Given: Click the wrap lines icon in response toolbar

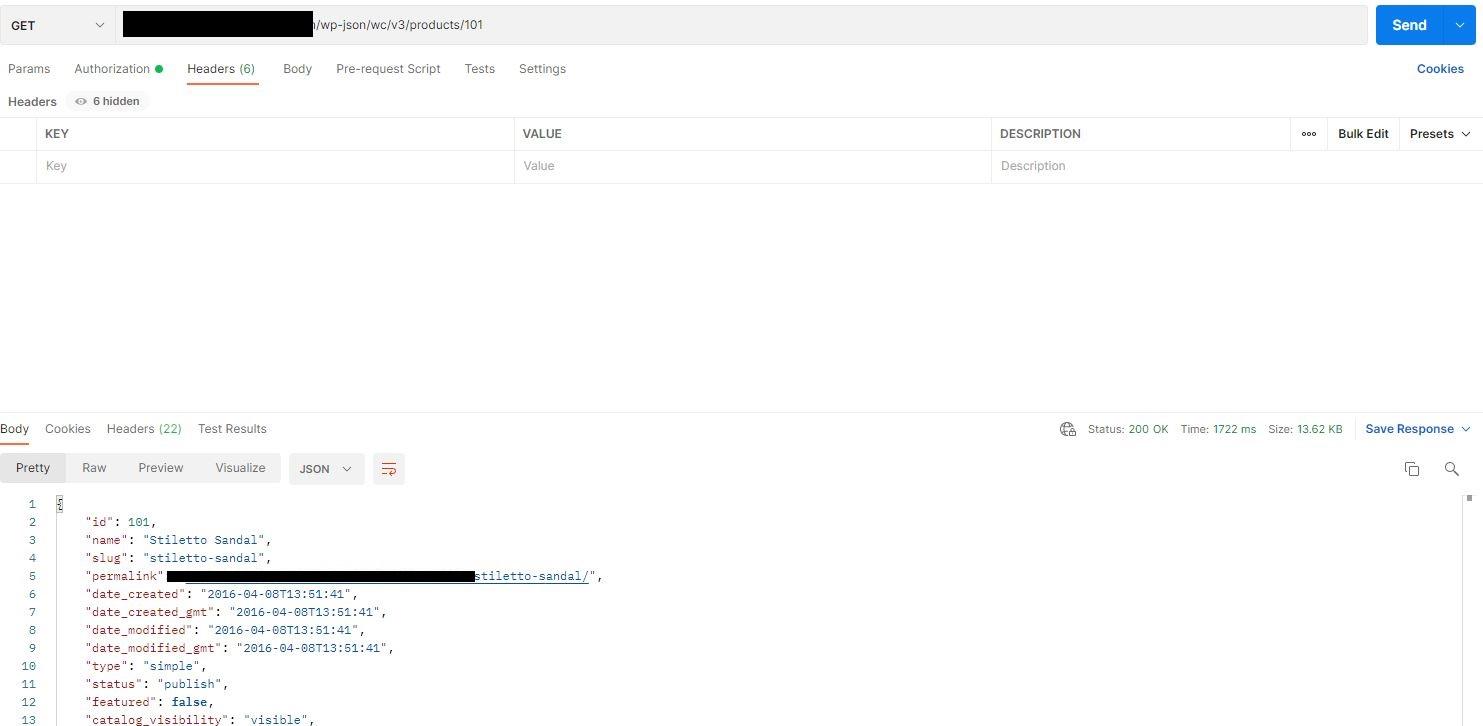Looking at the screenshot, I should point(389,469).
